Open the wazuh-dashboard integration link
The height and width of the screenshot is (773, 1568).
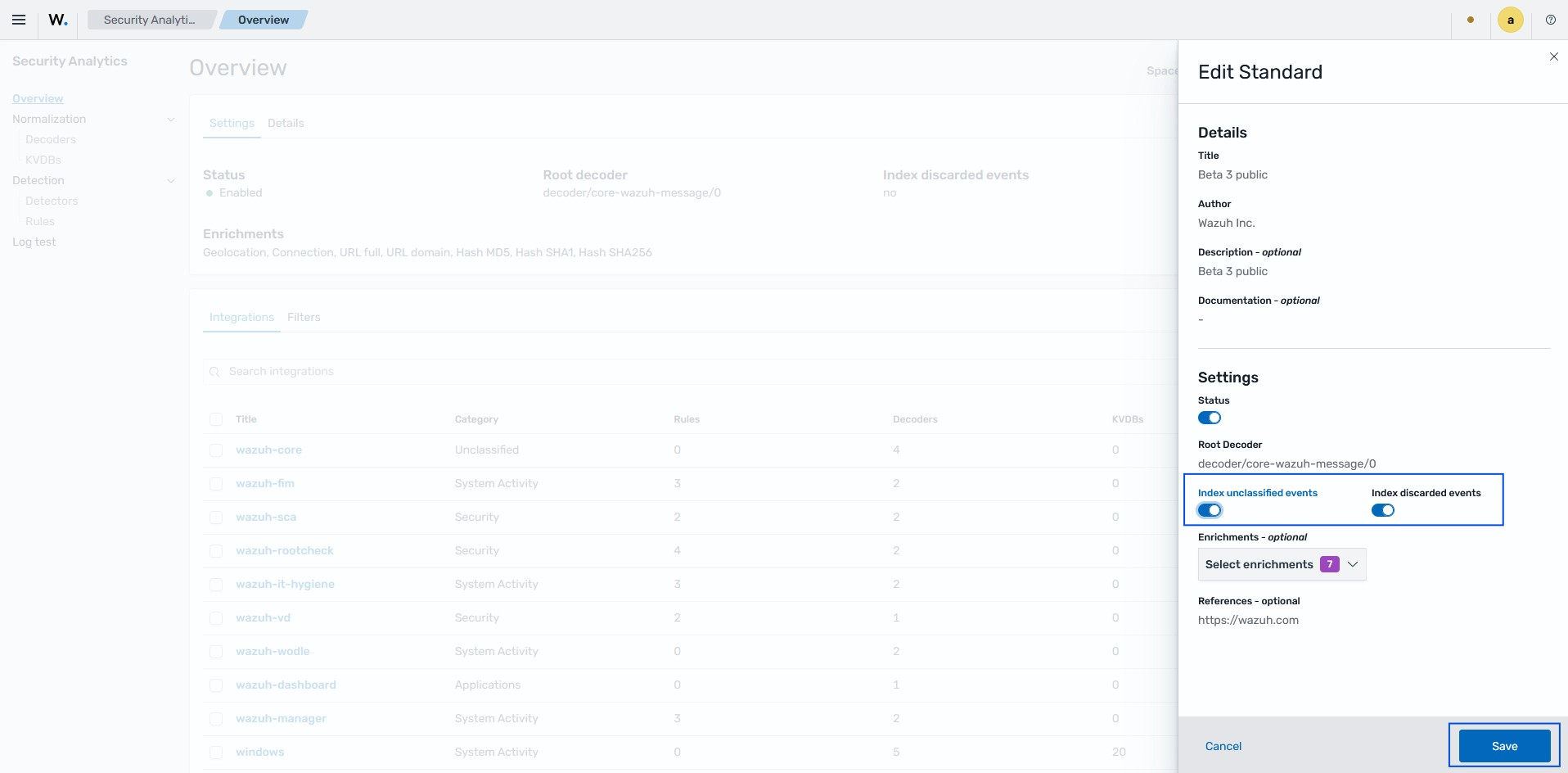(286, 685)
